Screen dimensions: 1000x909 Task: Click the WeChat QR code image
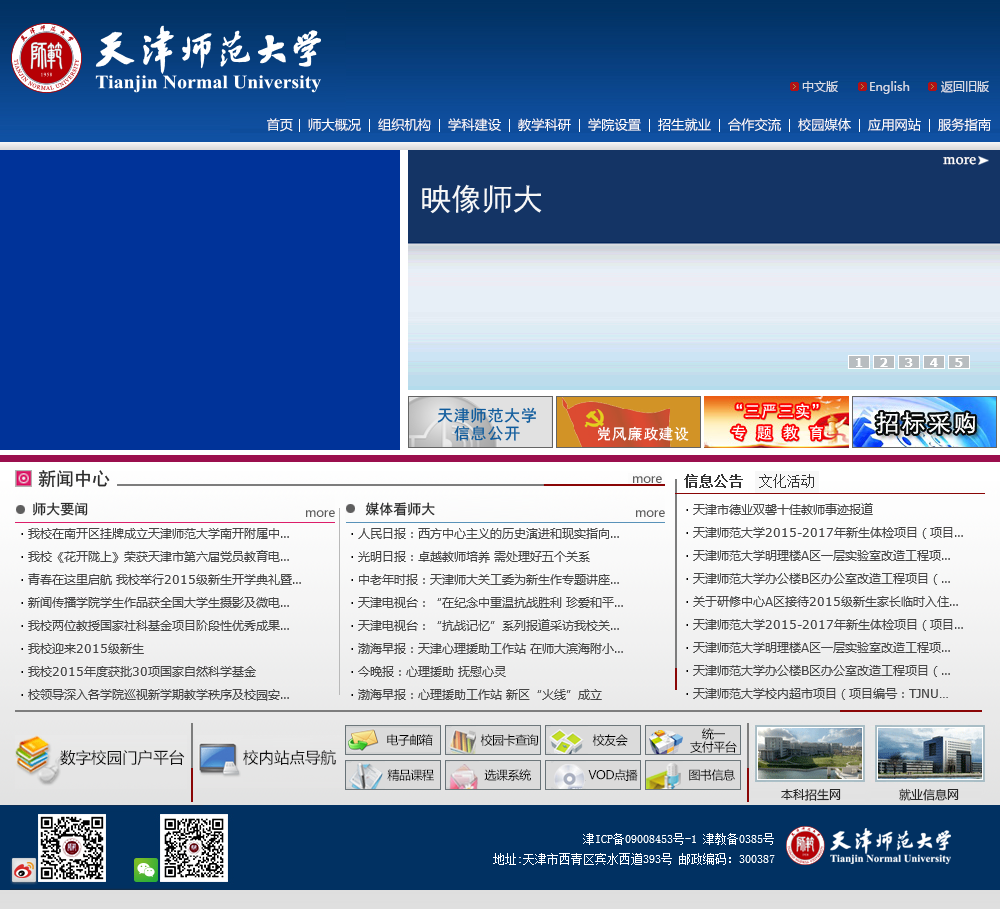point(194,848)
